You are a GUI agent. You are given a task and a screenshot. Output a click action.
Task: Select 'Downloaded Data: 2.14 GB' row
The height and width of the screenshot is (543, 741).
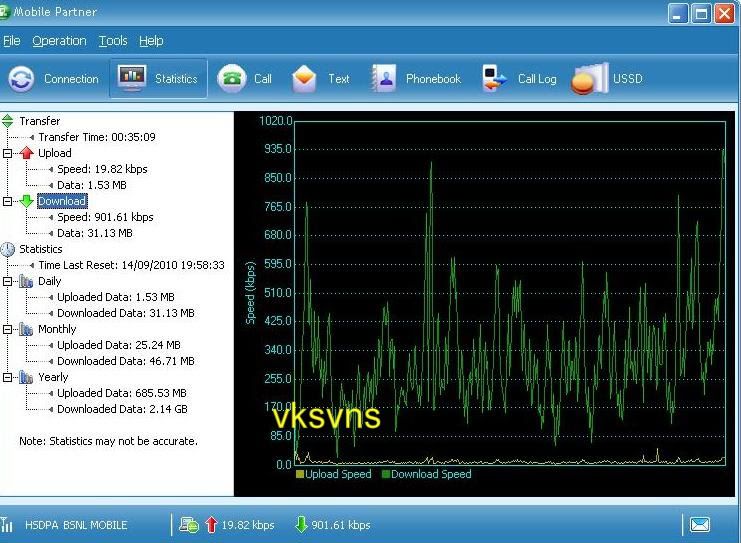point(122,410)
